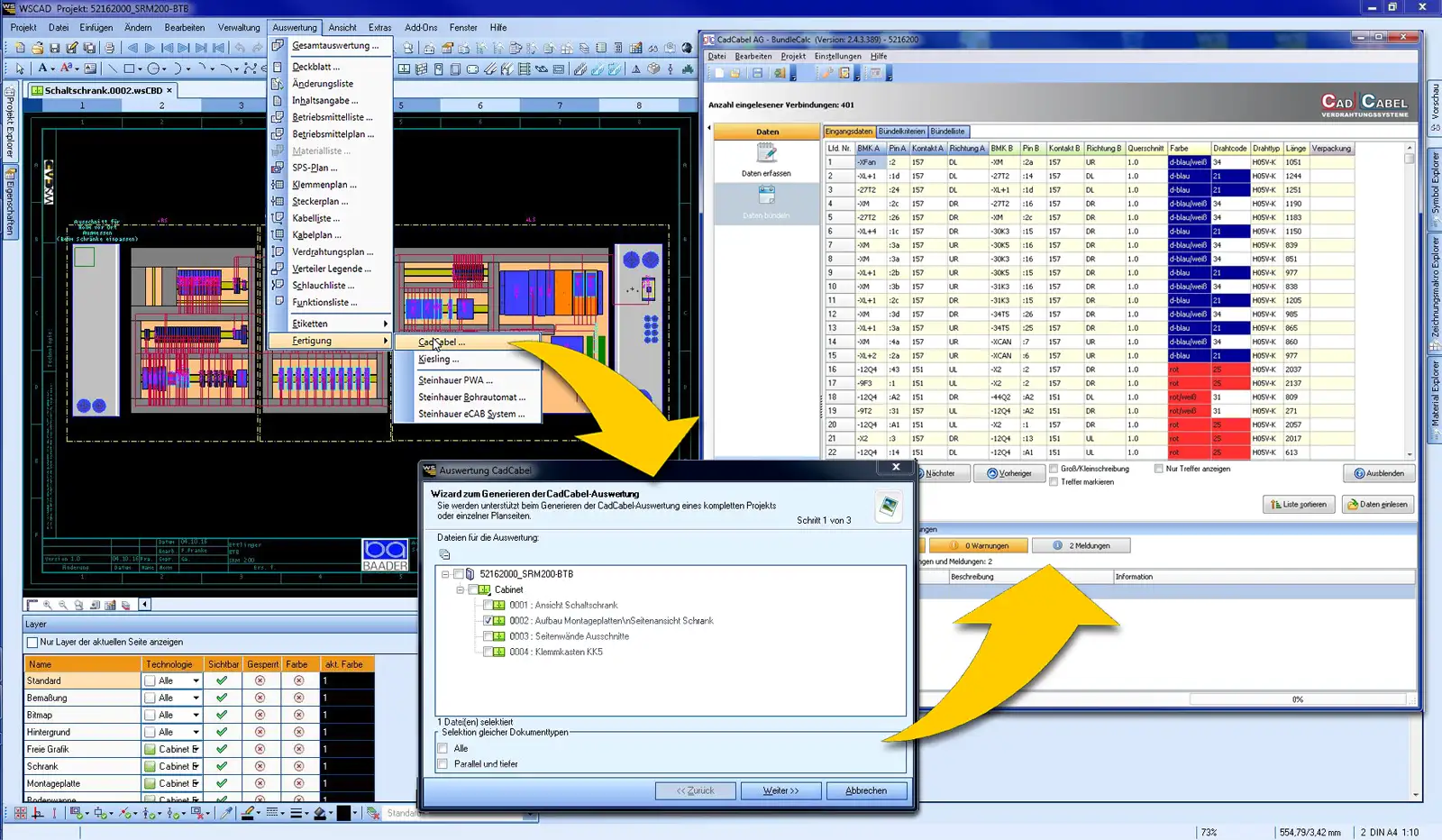The width and height of the screenshot is (1442, 840).
Task: Switch to the Bündelkriterien tab
Action: (901, 132)
